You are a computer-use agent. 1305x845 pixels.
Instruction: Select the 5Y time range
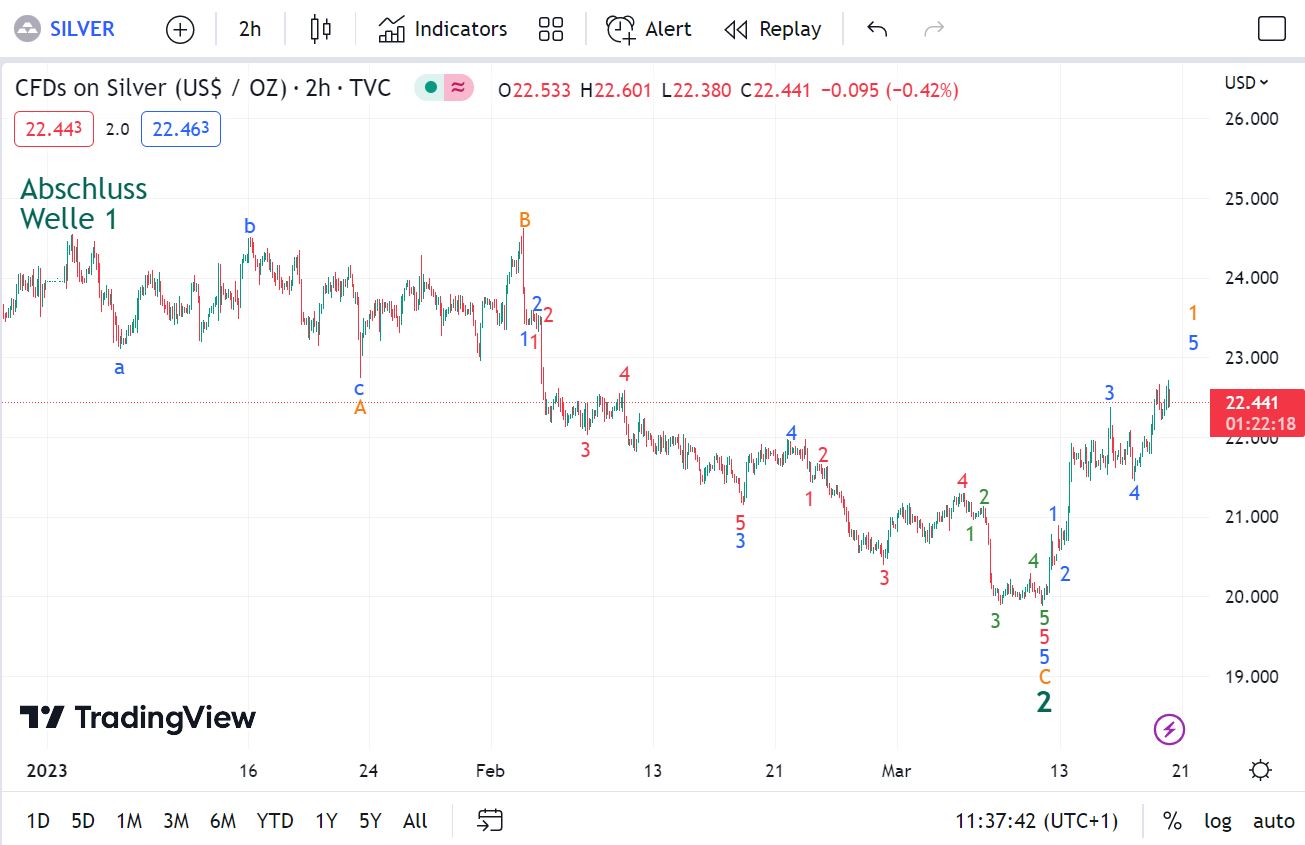pyautogui.click(x=370, y=821)
